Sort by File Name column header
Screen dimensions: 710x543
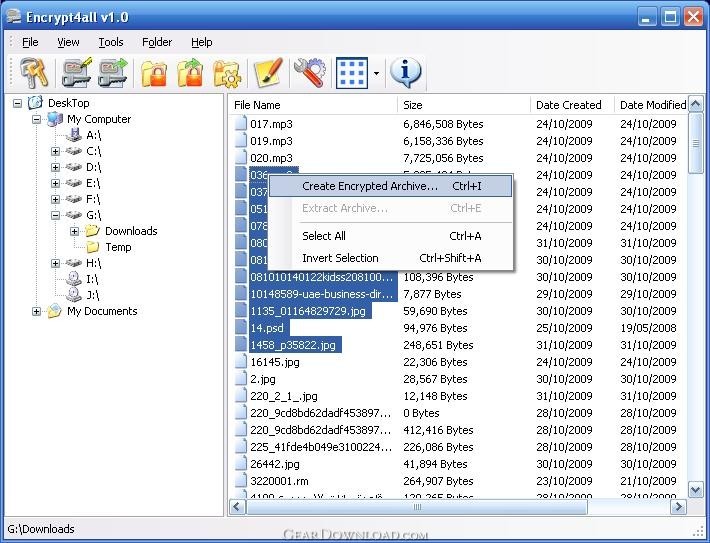[x=313, y=105]
